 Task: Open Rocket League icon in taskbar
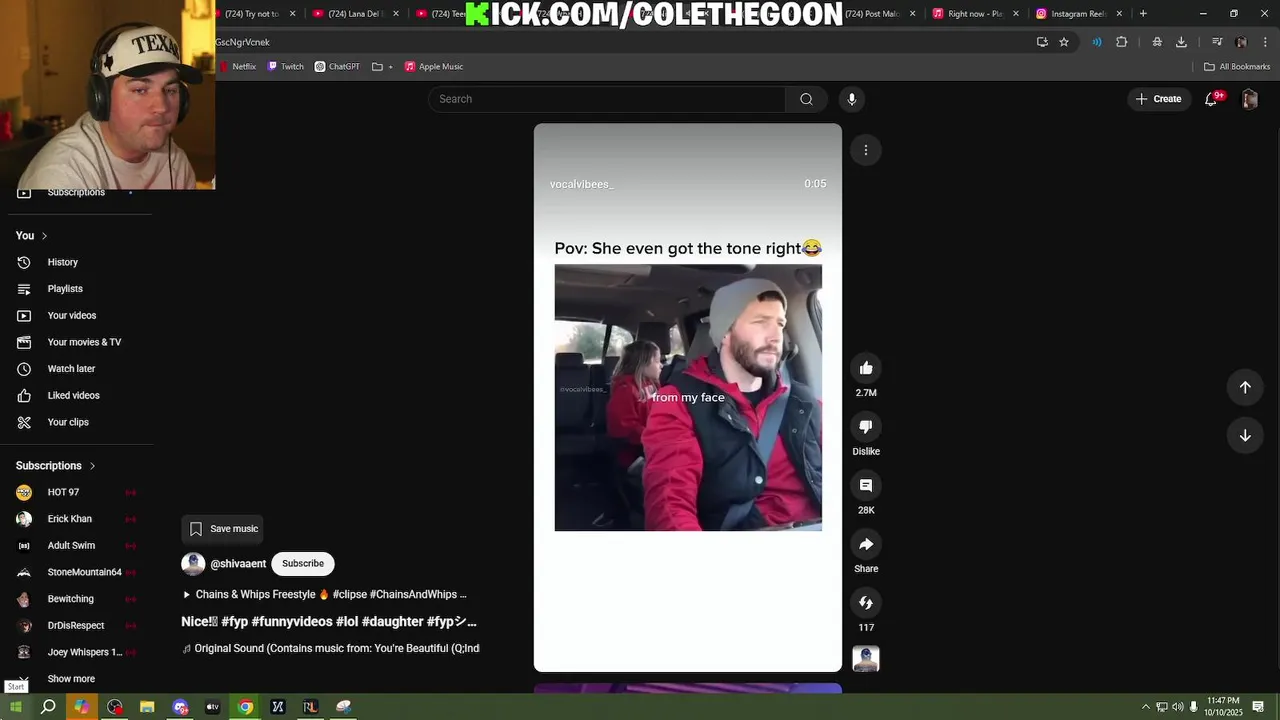310,707
